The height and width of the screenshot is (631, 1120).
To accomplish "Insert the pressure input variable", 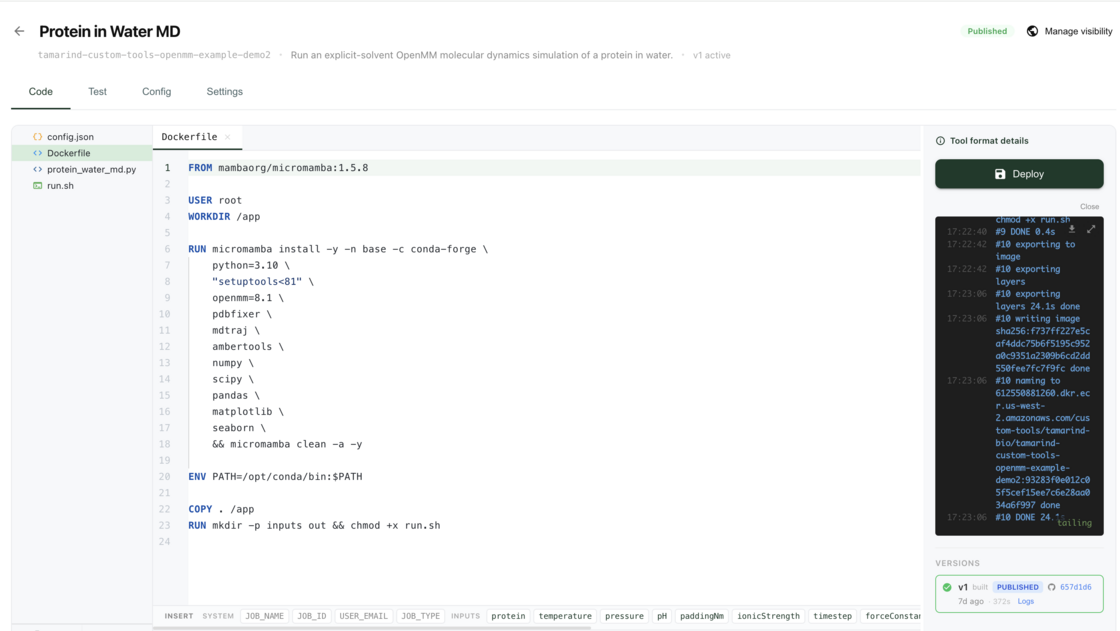I will (624, 616).
